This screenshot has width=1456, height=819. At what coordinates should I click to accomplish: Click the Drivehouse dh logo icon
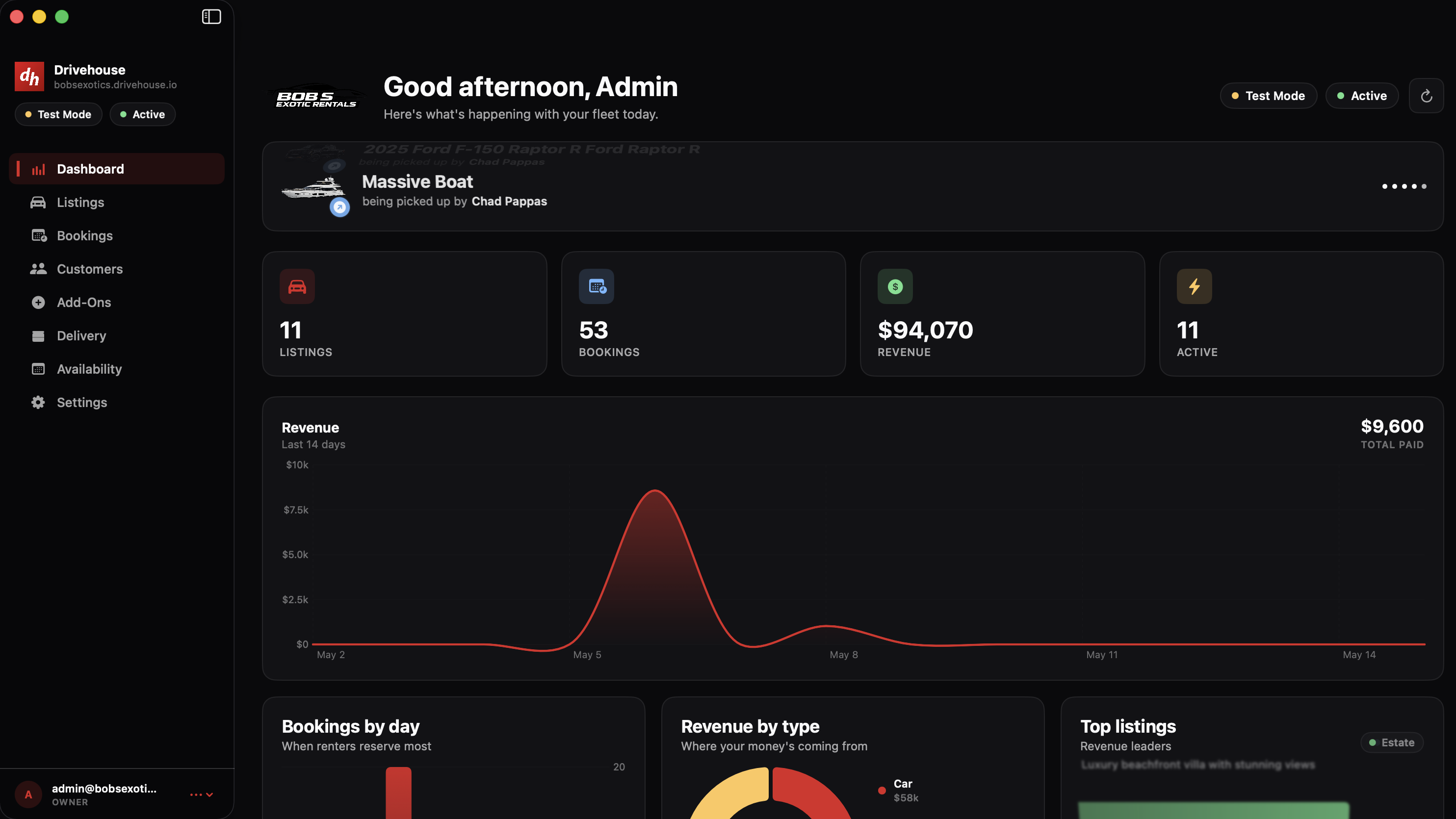click(x=29, y=77)
